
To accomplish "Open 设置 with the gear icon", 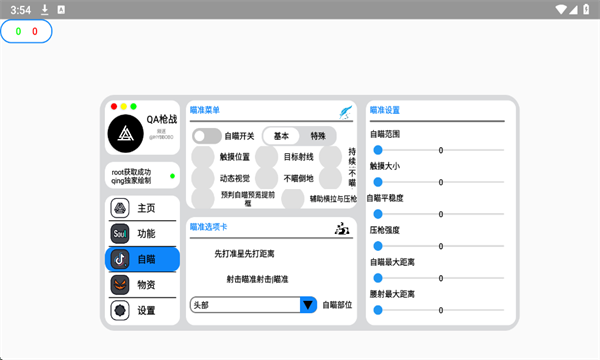I will (x=120, y=310).
